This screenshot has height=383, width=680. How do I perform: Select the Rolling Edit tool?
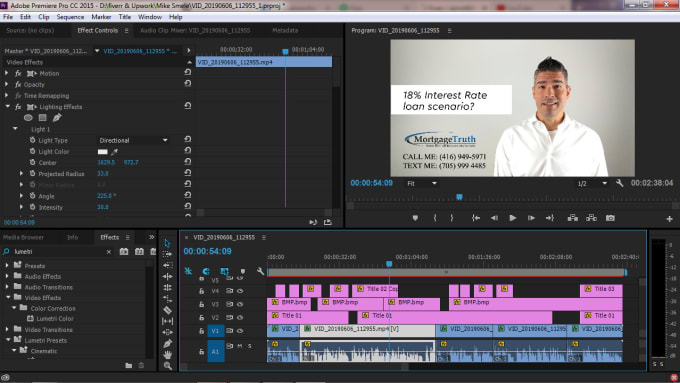(x=167, y=276)
